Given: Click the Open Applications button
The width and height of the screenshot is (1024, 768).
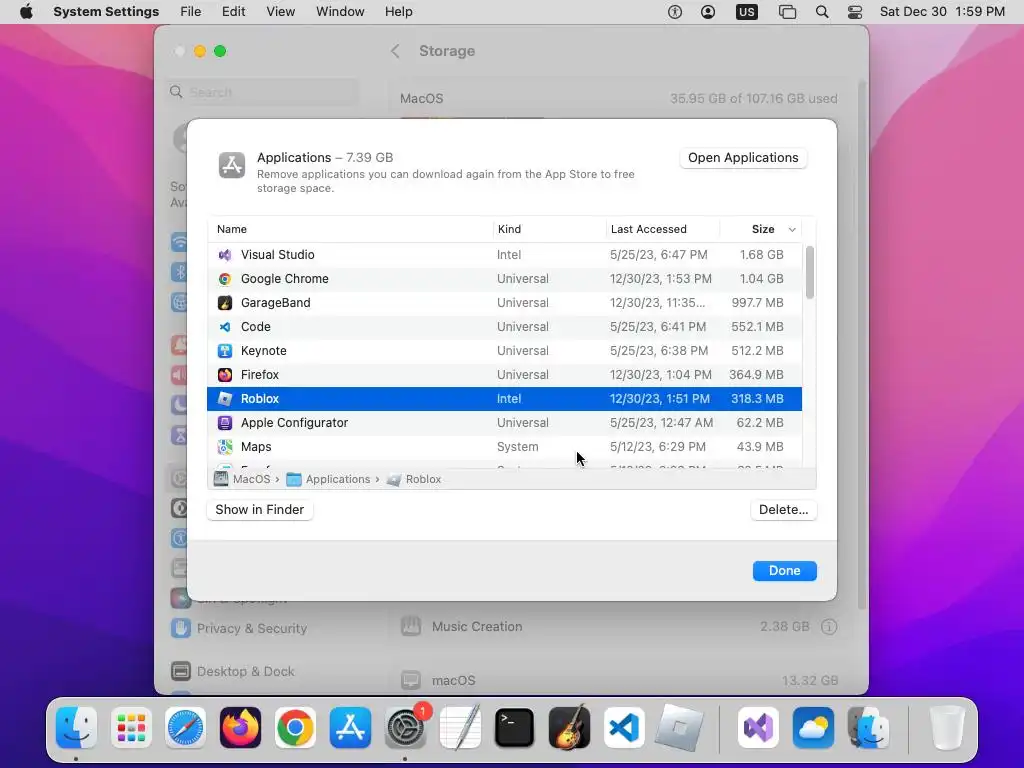Looking at the screenshot, I should pyautogui.click(x=743, y=158).
